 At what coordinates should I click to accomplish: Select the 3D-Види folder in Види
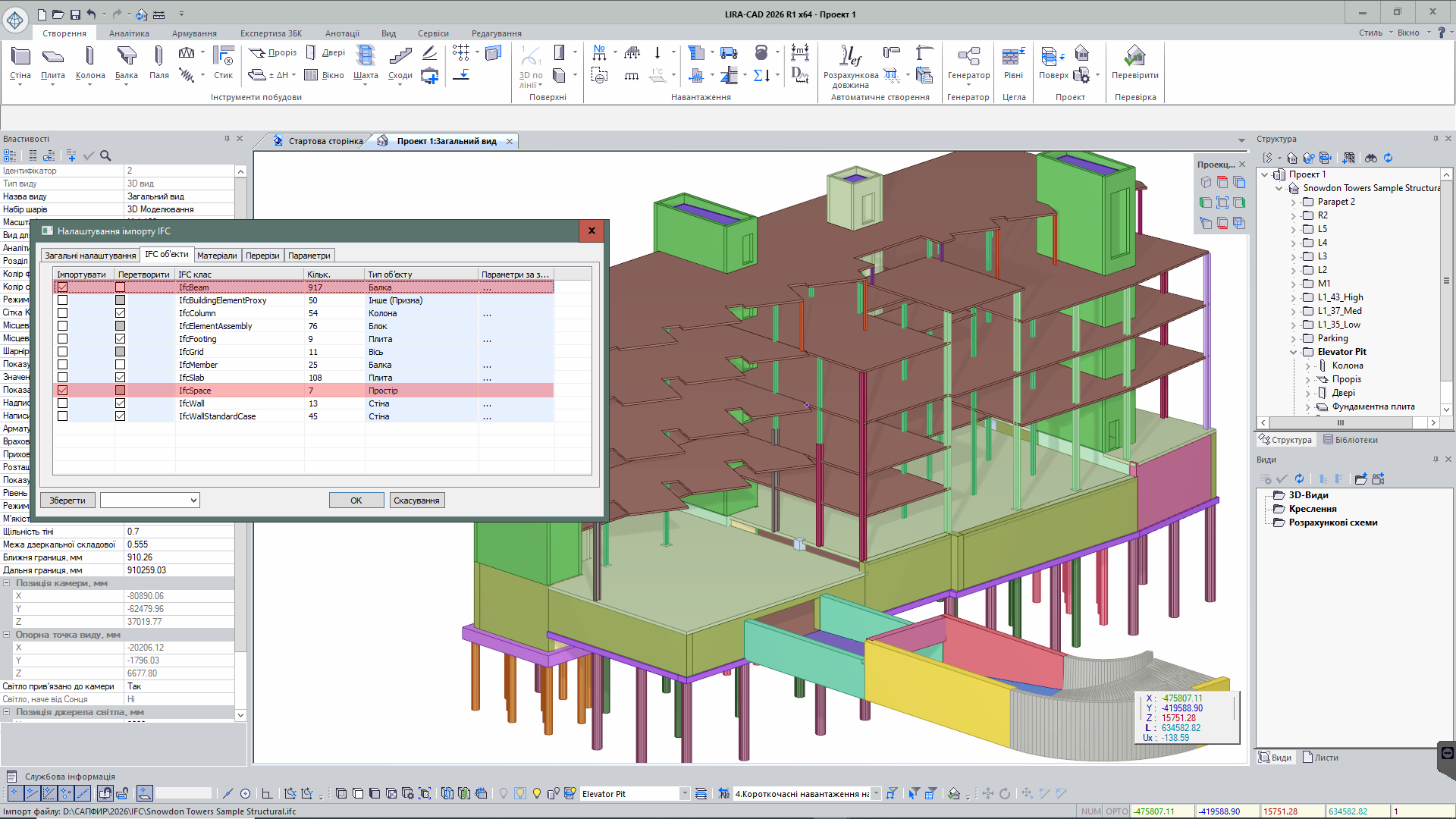pos(1308,495)
